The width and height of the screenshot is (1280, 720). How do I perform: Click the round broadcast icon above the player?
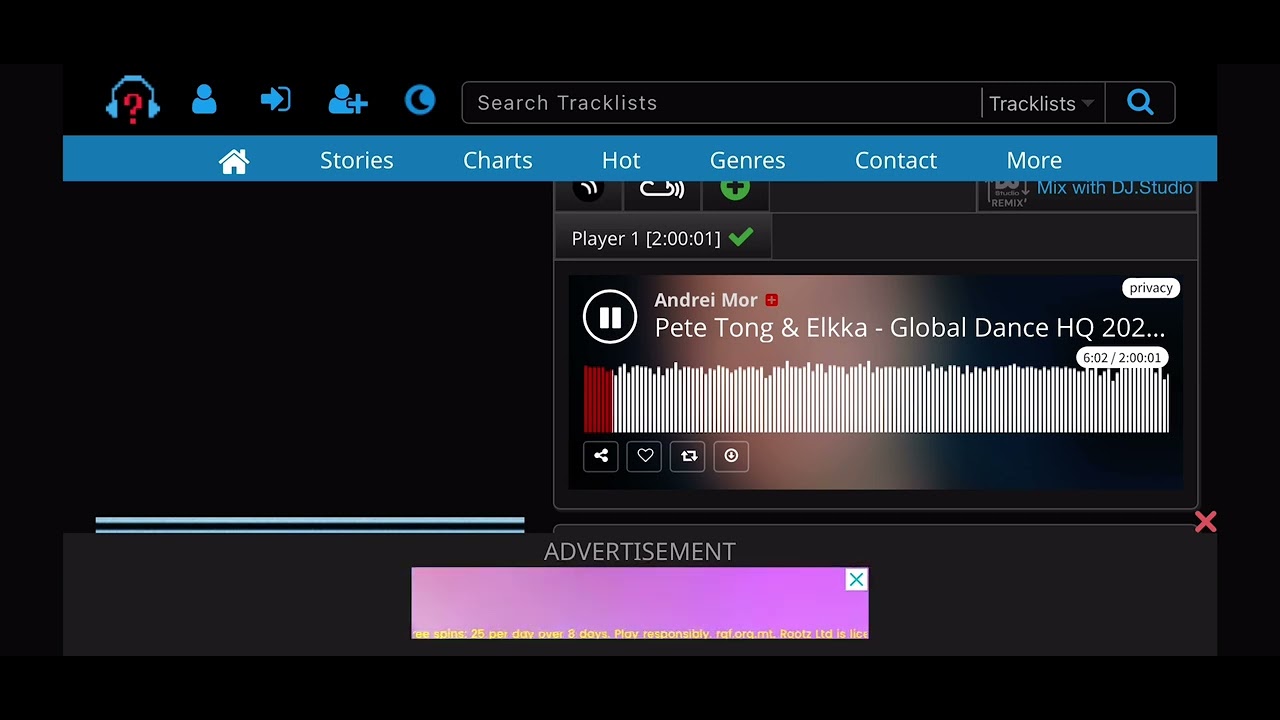[589, 188]
